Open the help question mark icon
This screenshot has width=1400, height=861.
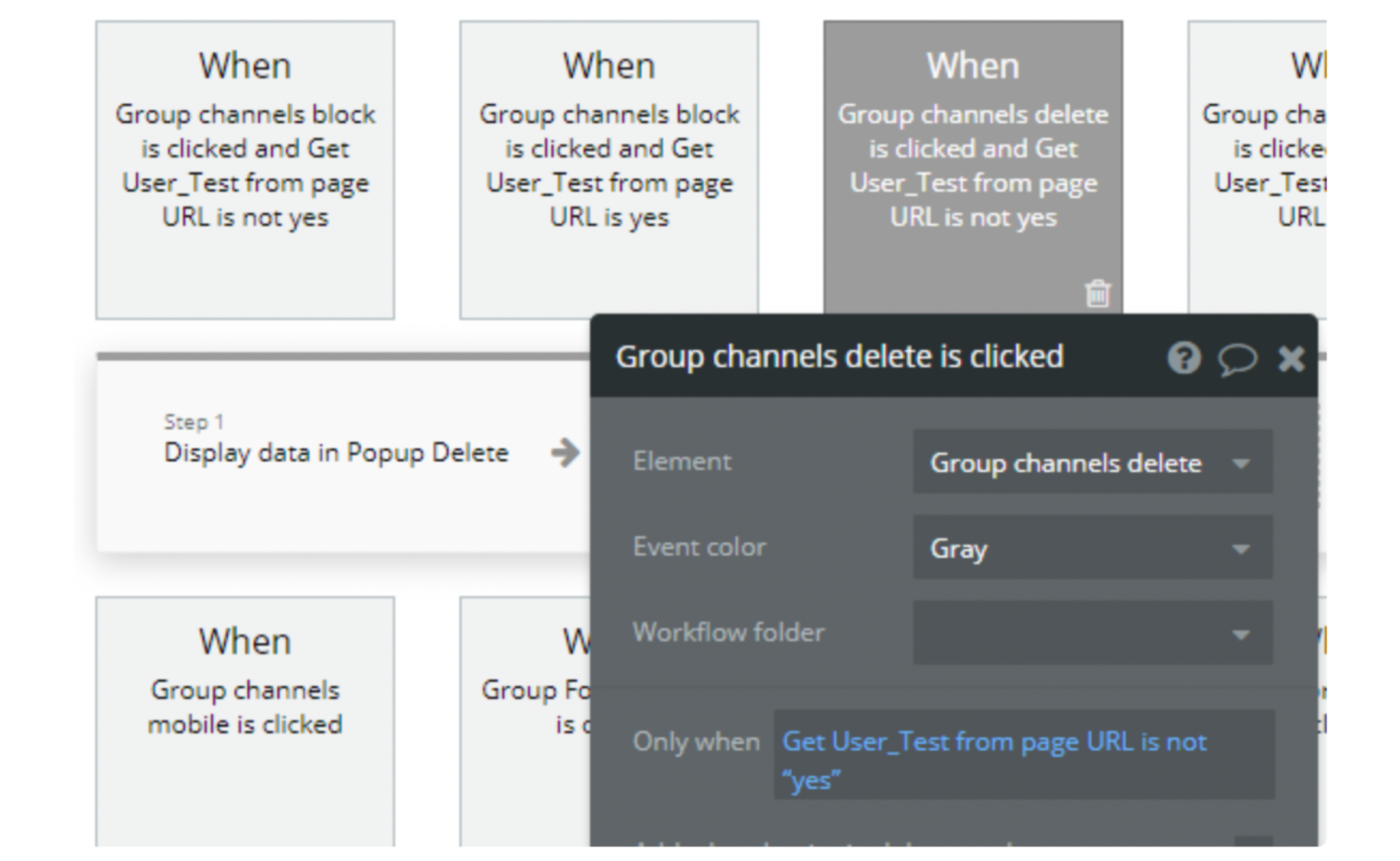[1183, 358]
